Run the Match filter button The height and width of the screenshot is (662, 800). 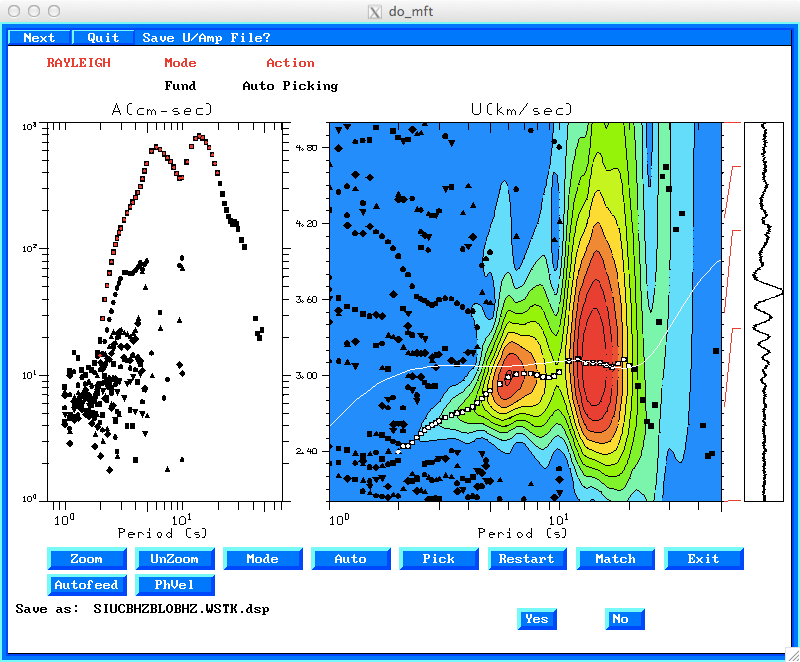tap(615, 559)
